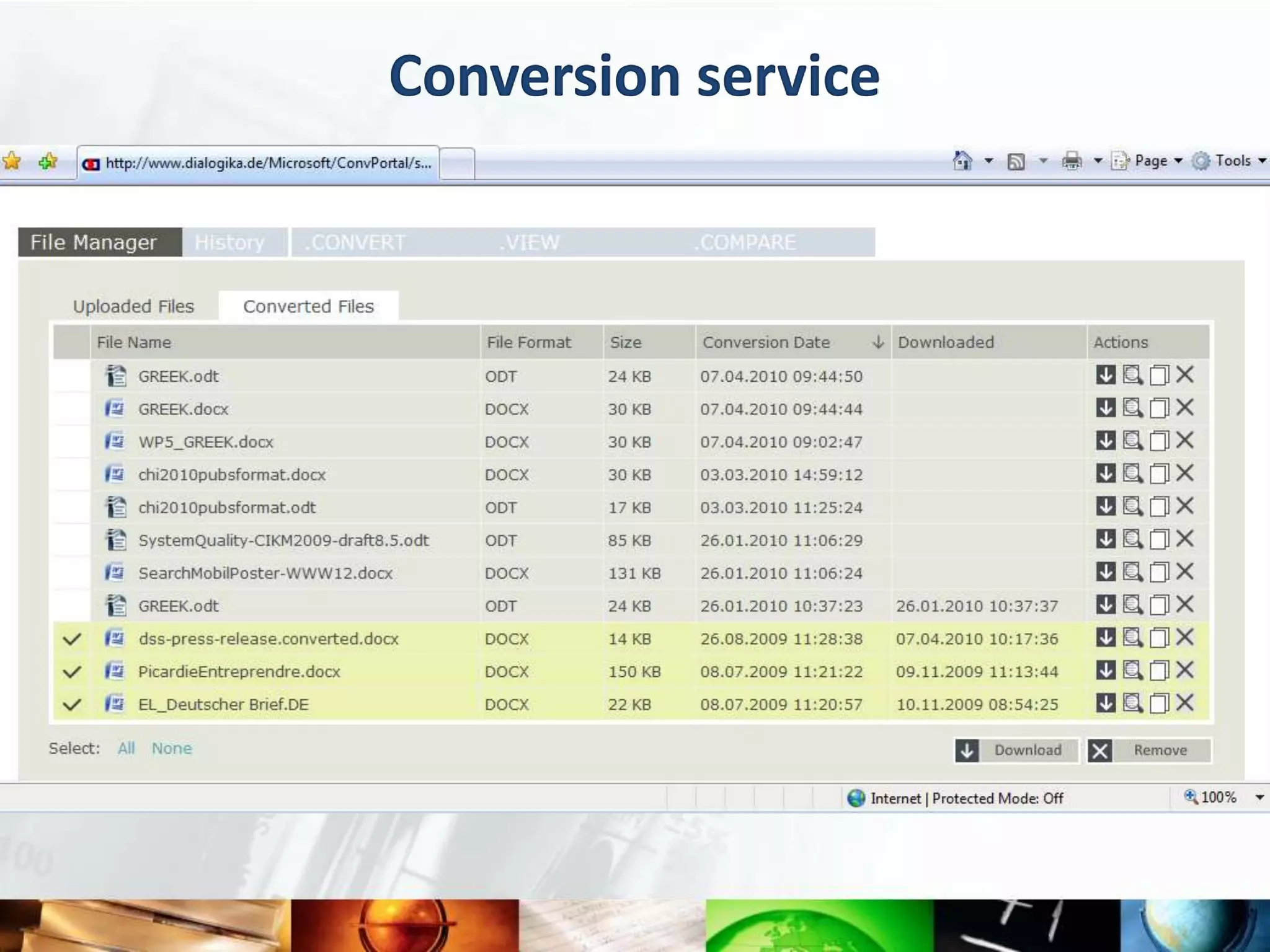Open the Tools menu dropdown
The width and height of the screenshot is (1270, 952).
(x=1229, y=161)
